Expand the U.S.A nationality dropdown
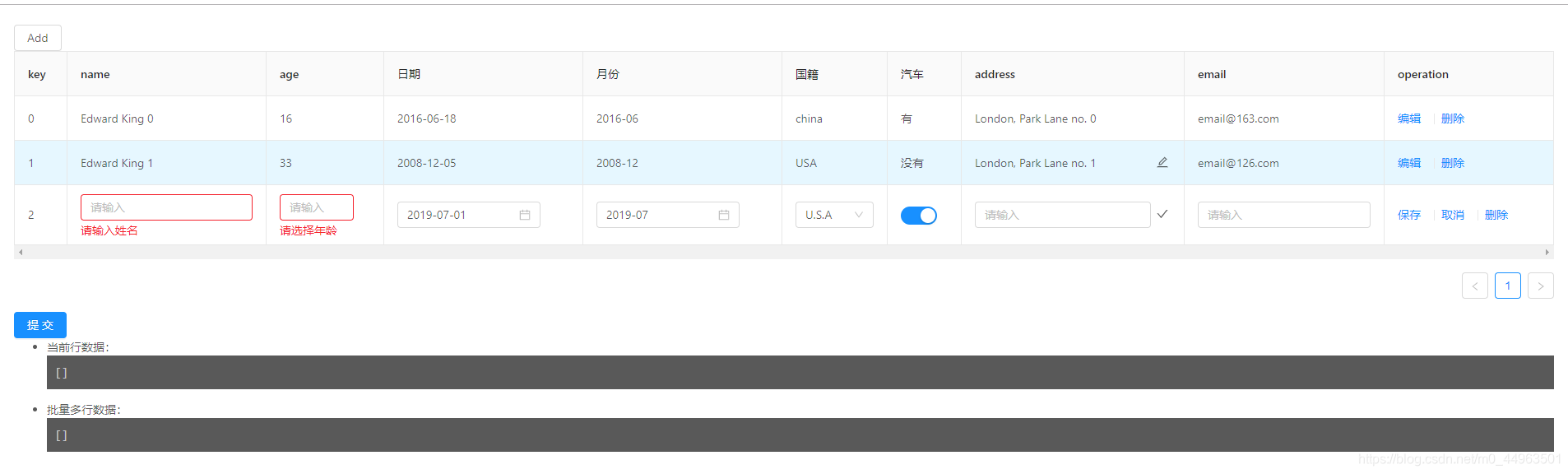Viewport: 1568px width, 474px height. (x=834, y=215)
